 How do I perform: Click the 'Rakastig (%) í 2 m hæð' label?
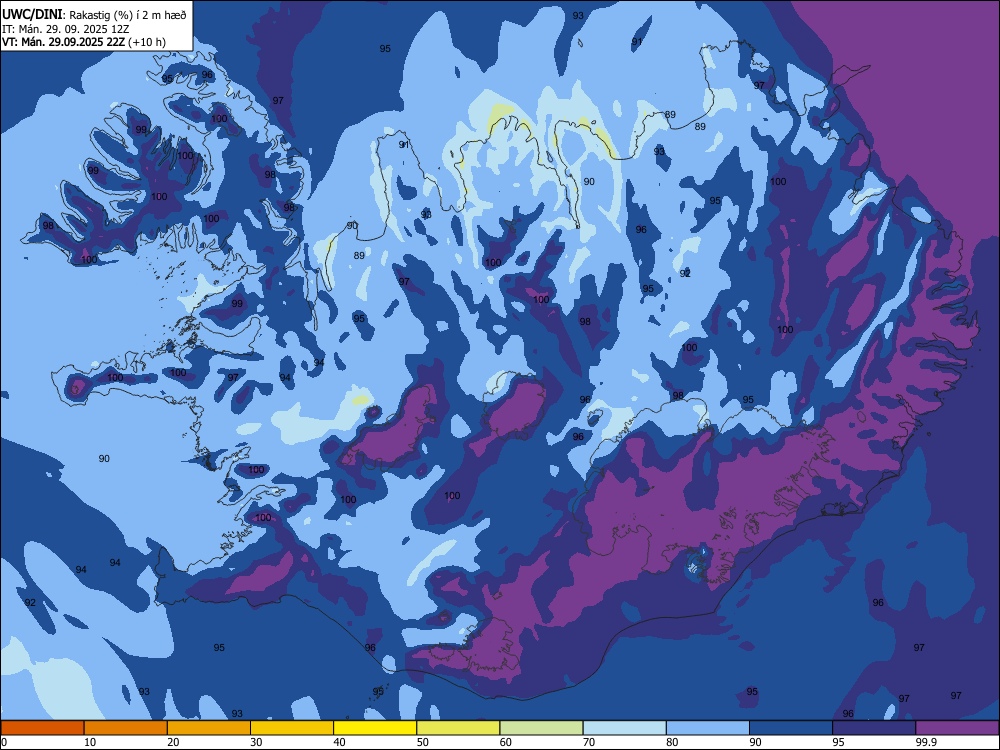coord(128,15)
